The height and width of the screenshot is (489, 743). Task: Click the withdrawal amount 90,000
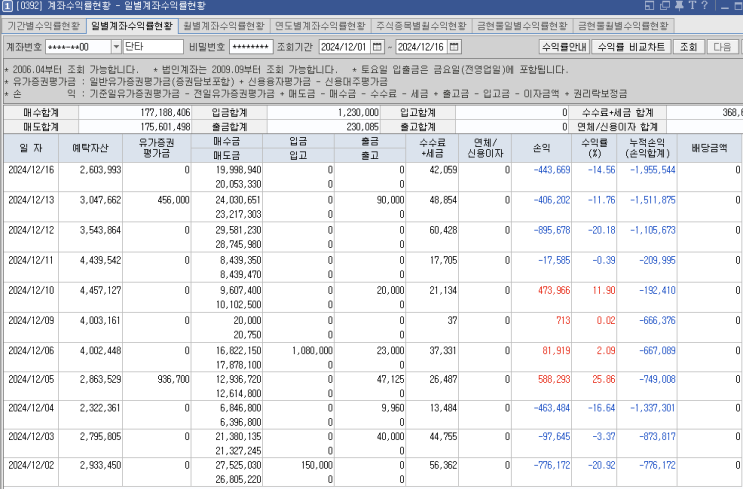tap(390, 200)
